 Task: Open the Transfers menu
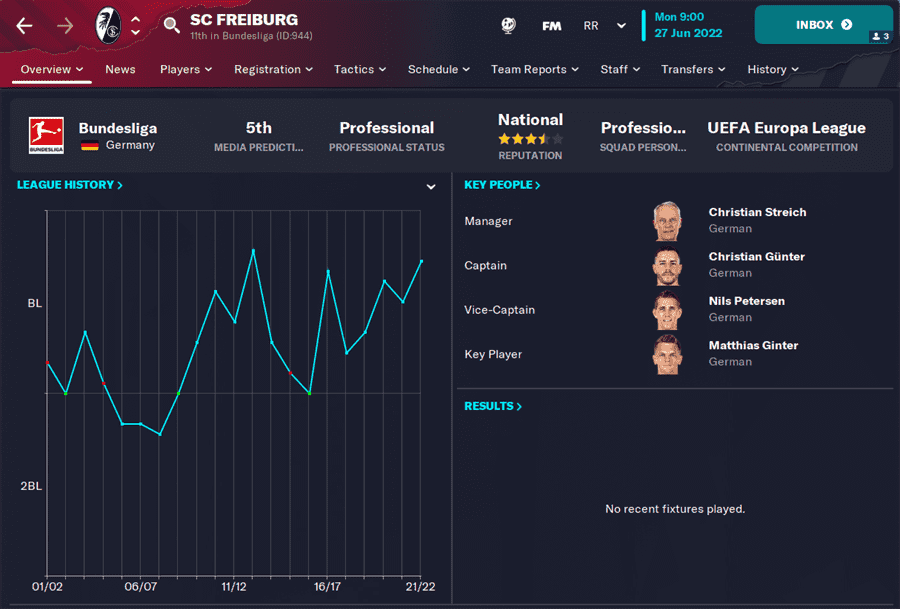tap(693, 70)
